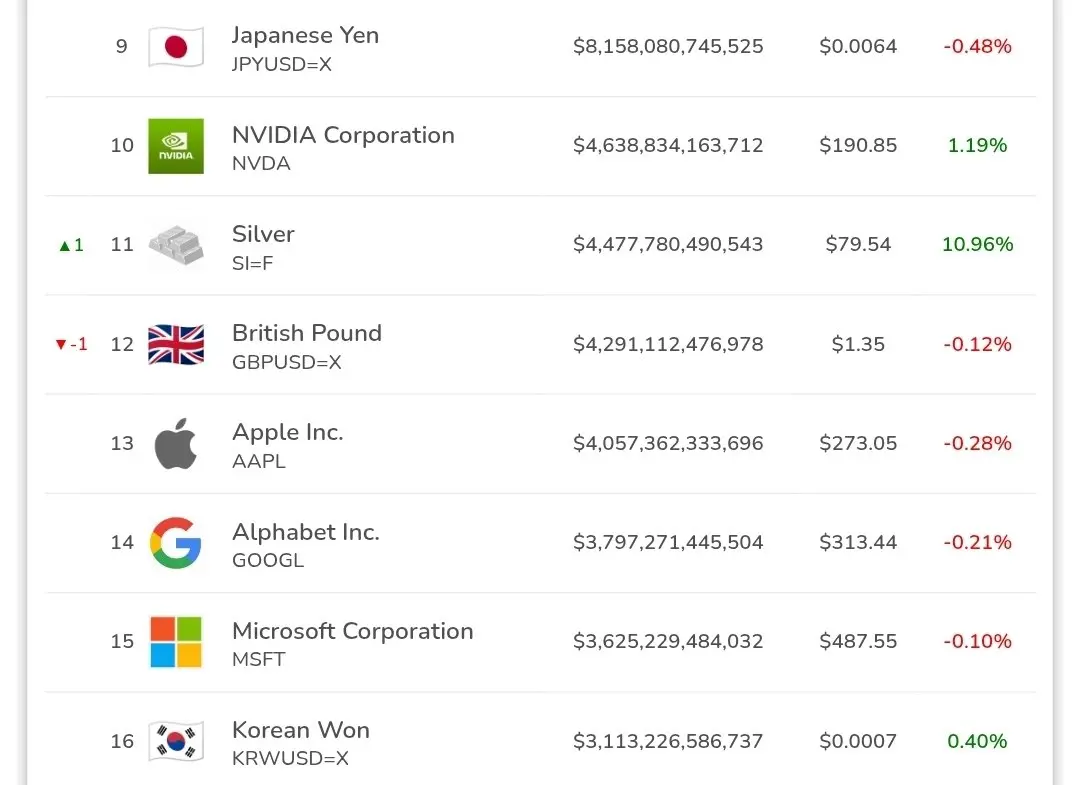Click the KRWUSD=X ticker symbol
This screenshot has width=1080, height=785.
coord(290,759)
